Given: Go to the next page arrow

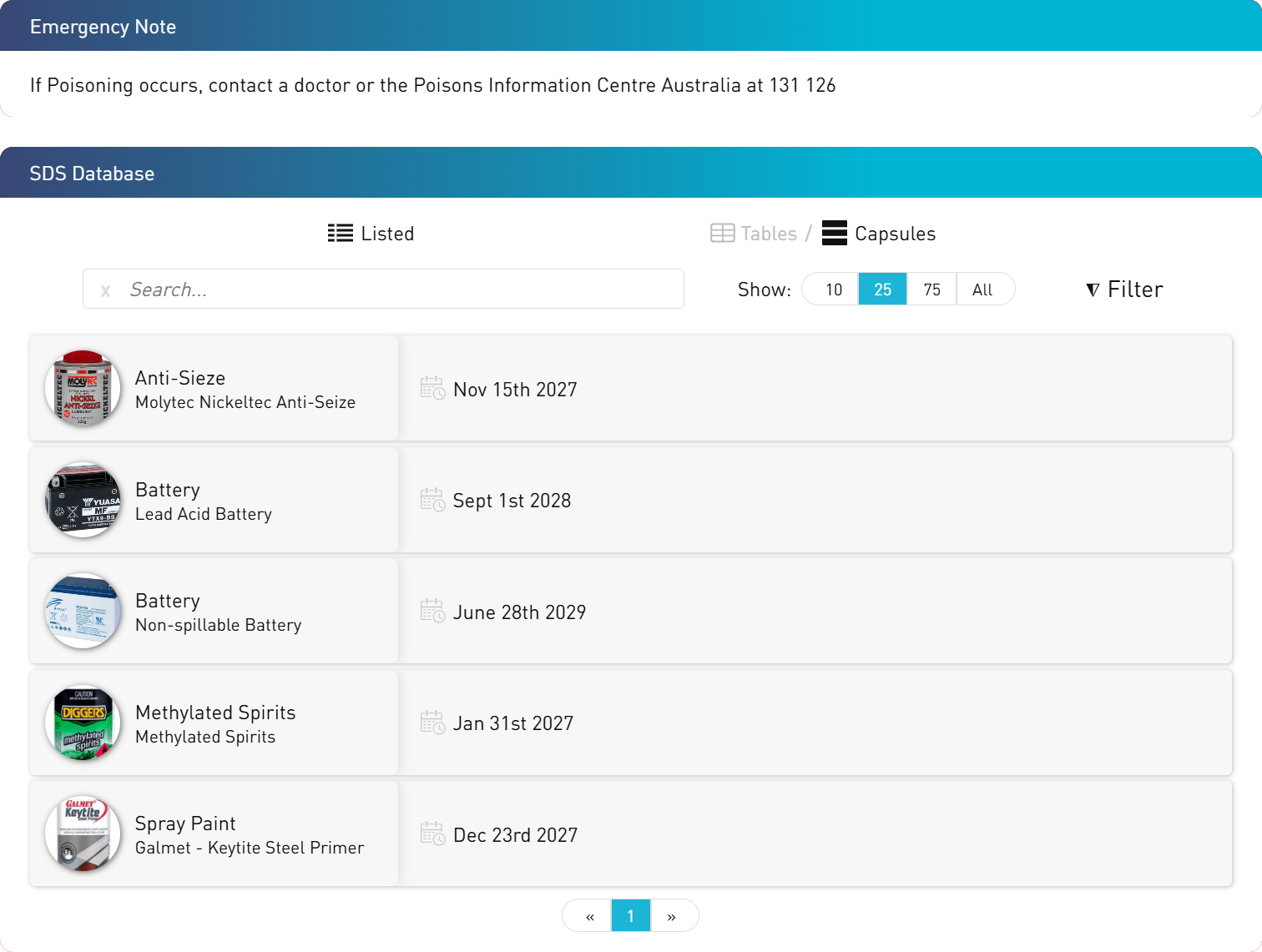Looking at the screenshot, I should (672, 916).
